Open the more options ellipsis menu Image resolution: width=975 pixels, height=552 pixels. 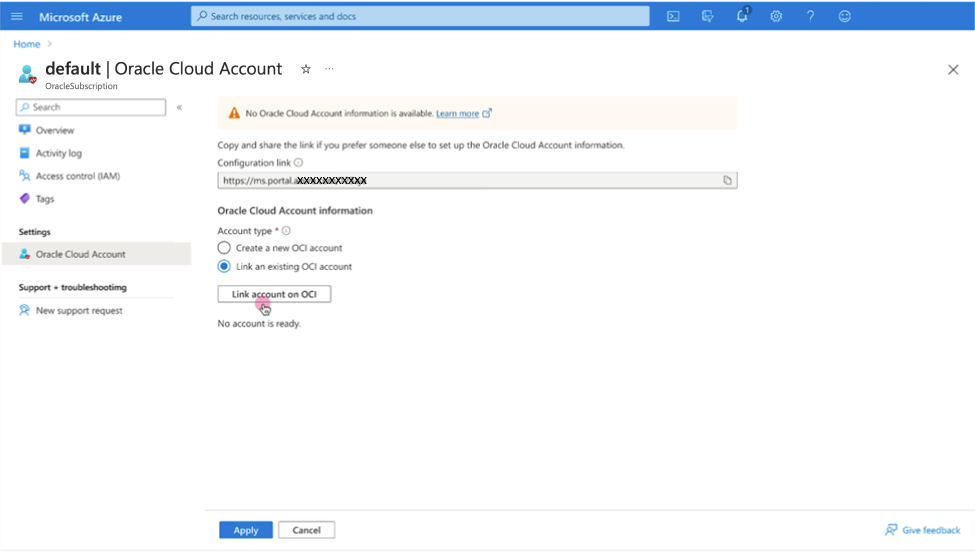pyautogui.click(x=329, y=69)
